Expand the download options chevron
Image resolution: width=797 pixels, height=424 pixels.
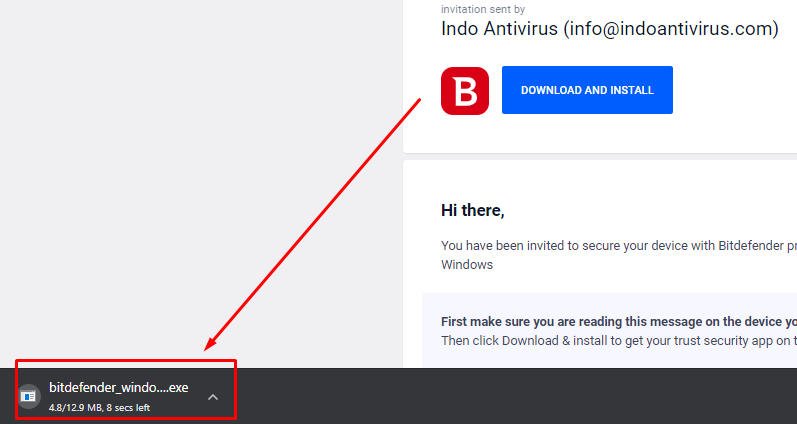pos(213,397)
